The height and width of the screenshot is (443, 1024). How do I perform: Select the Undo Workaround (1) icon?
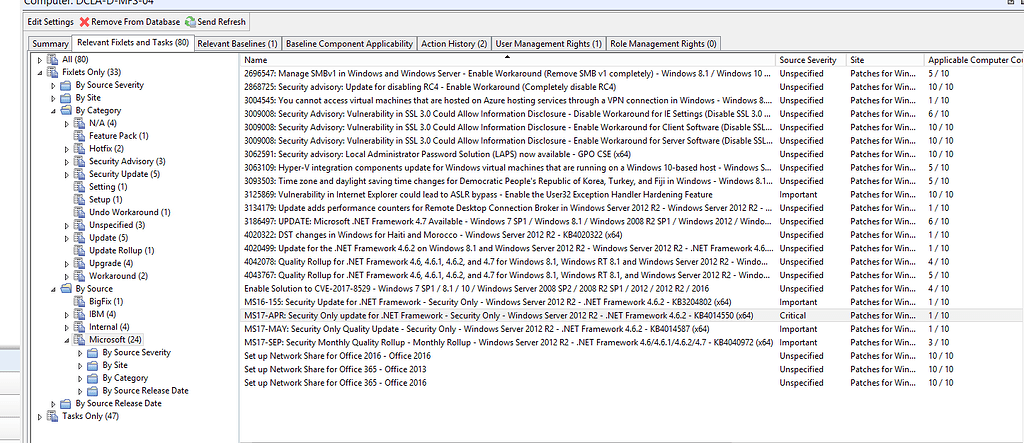[x=79, y=212]
